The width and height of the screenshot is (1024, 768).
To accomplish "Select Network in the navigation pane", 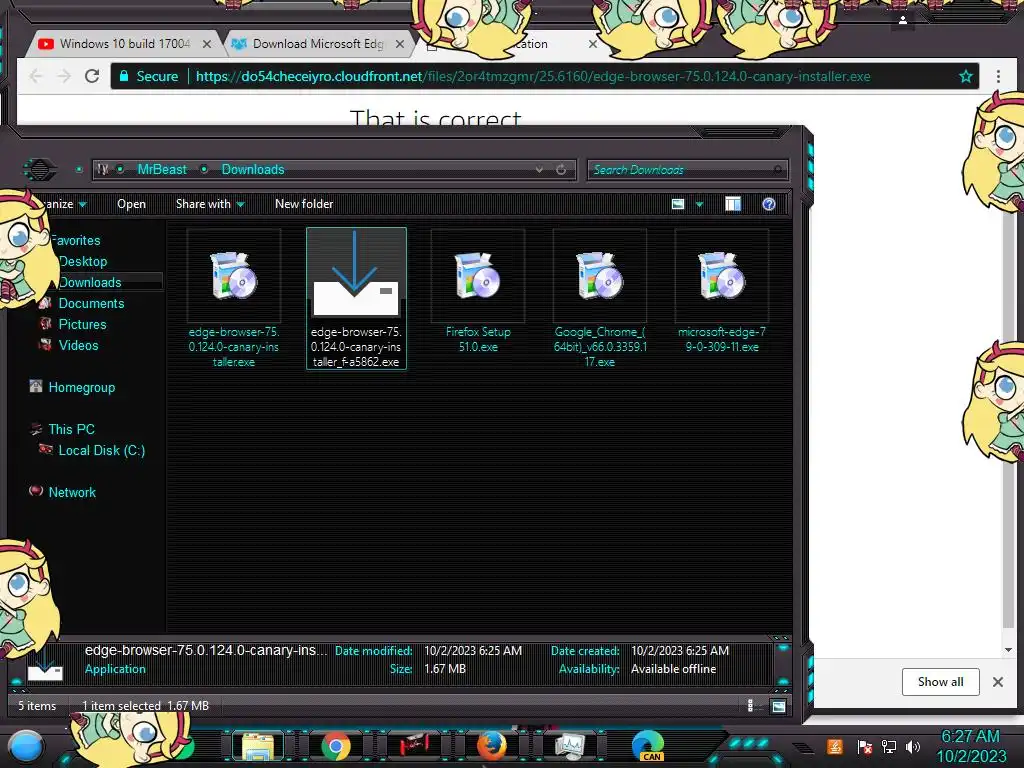I will (72, 492).
